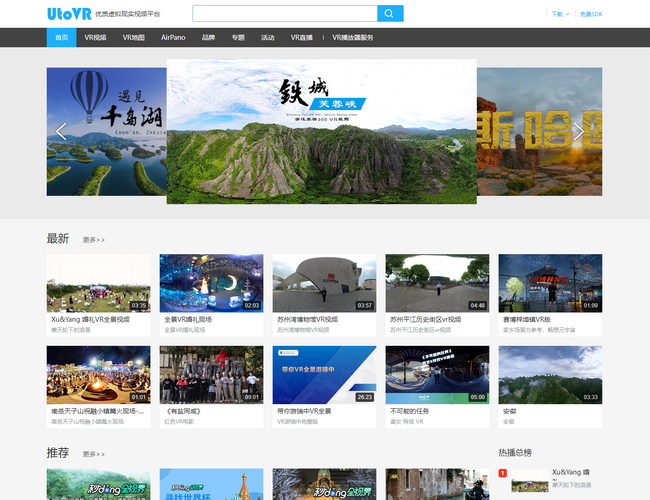Expand 更多>> beside 最新 section
650x500 pixels.
coord(93,240)
